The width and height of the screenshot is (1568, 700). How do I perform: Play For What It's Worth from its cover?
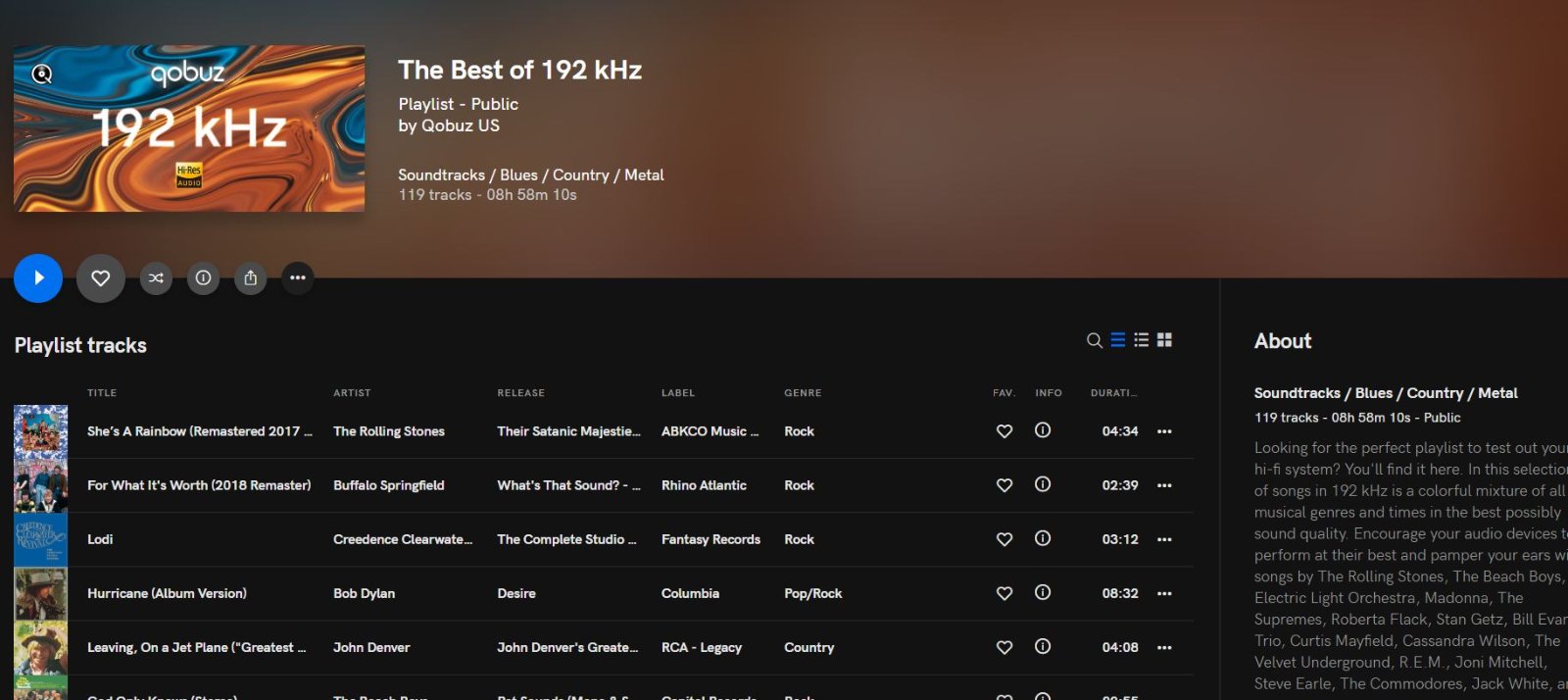click(41, 485)
